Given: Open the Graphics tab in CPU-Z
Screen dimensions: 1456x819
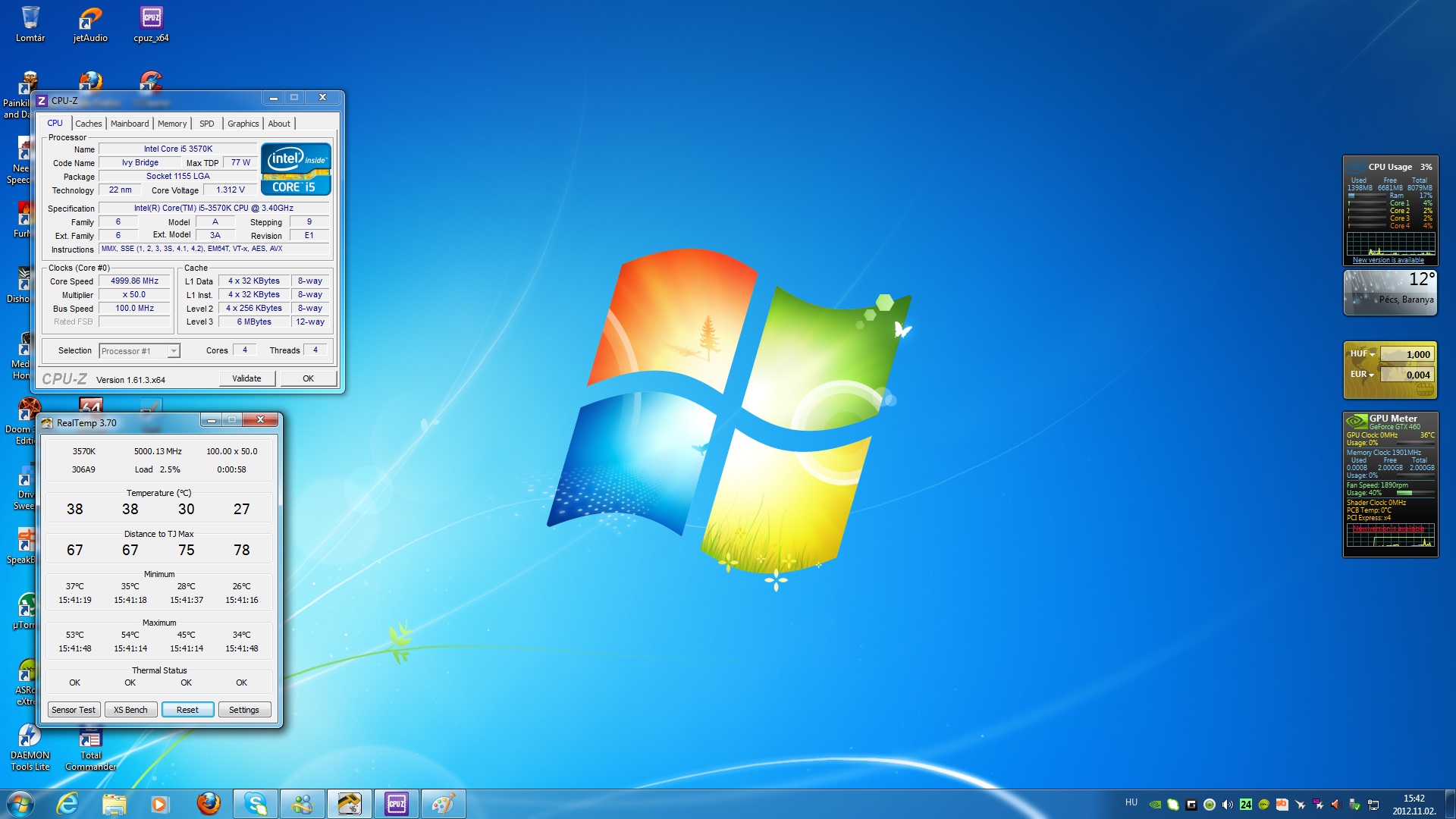Looking at the screenshot, I should tap(243, 124).
